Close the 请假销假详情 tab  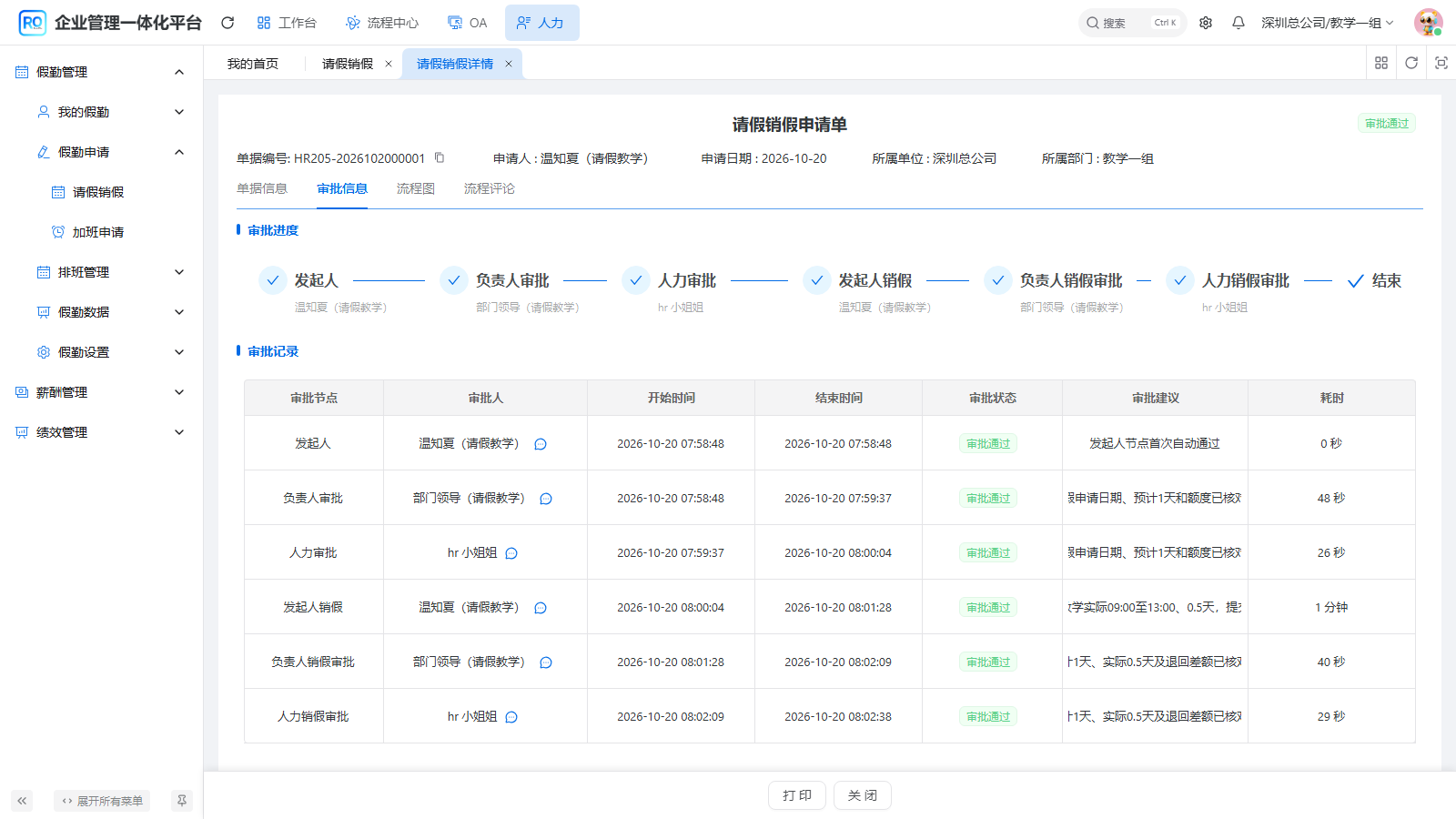tap(509, 64)
